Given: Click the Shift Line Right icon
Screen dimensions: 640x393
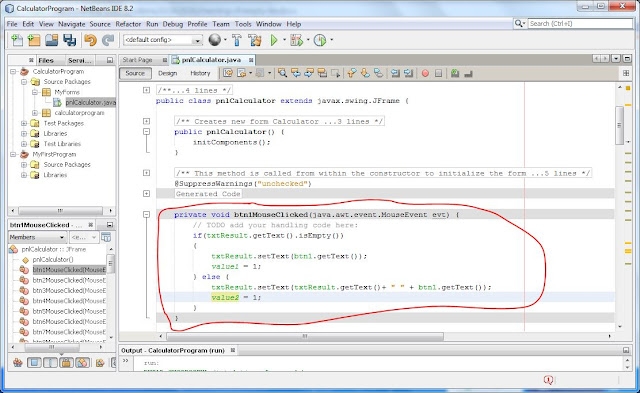Looking at the screenshot, I should pyautogui.click(x=409, y=73).
